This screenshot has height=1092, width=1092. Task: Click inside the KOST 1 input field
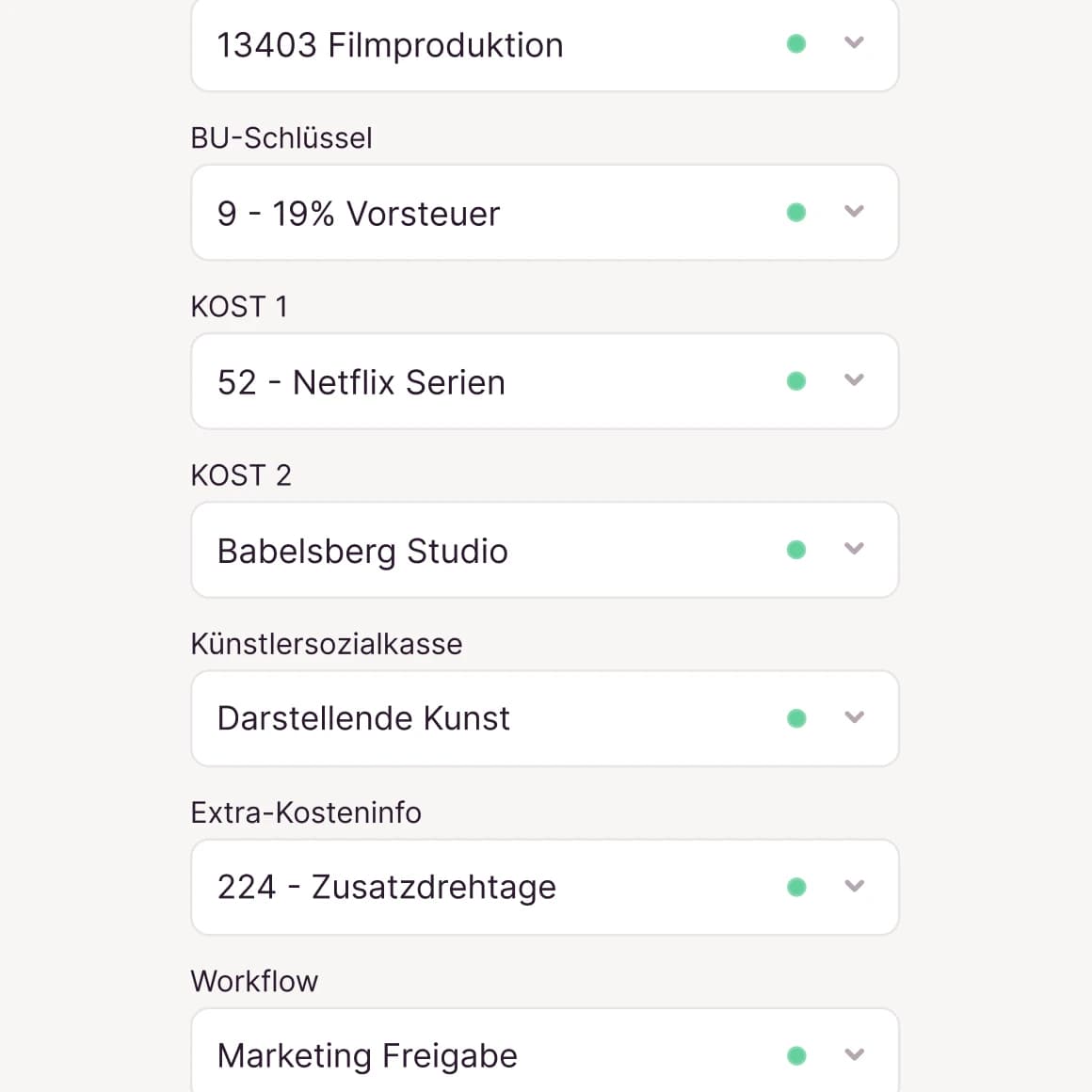pyautogui.click(x=471, y=381)
